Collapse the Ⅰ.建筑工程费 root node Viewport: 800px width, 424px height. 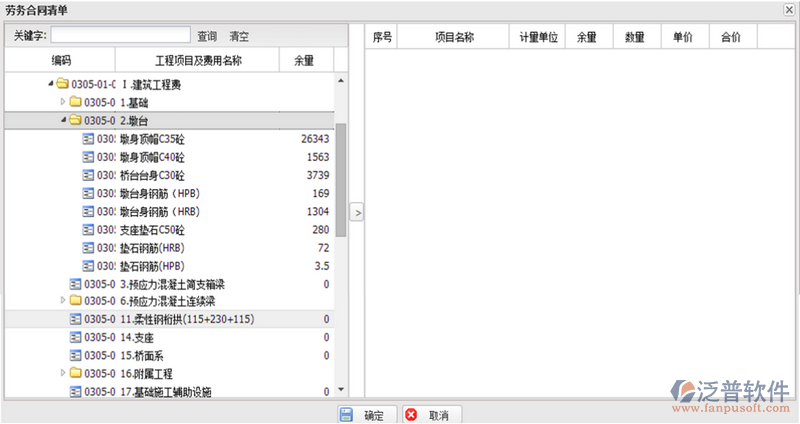[51, 85]
